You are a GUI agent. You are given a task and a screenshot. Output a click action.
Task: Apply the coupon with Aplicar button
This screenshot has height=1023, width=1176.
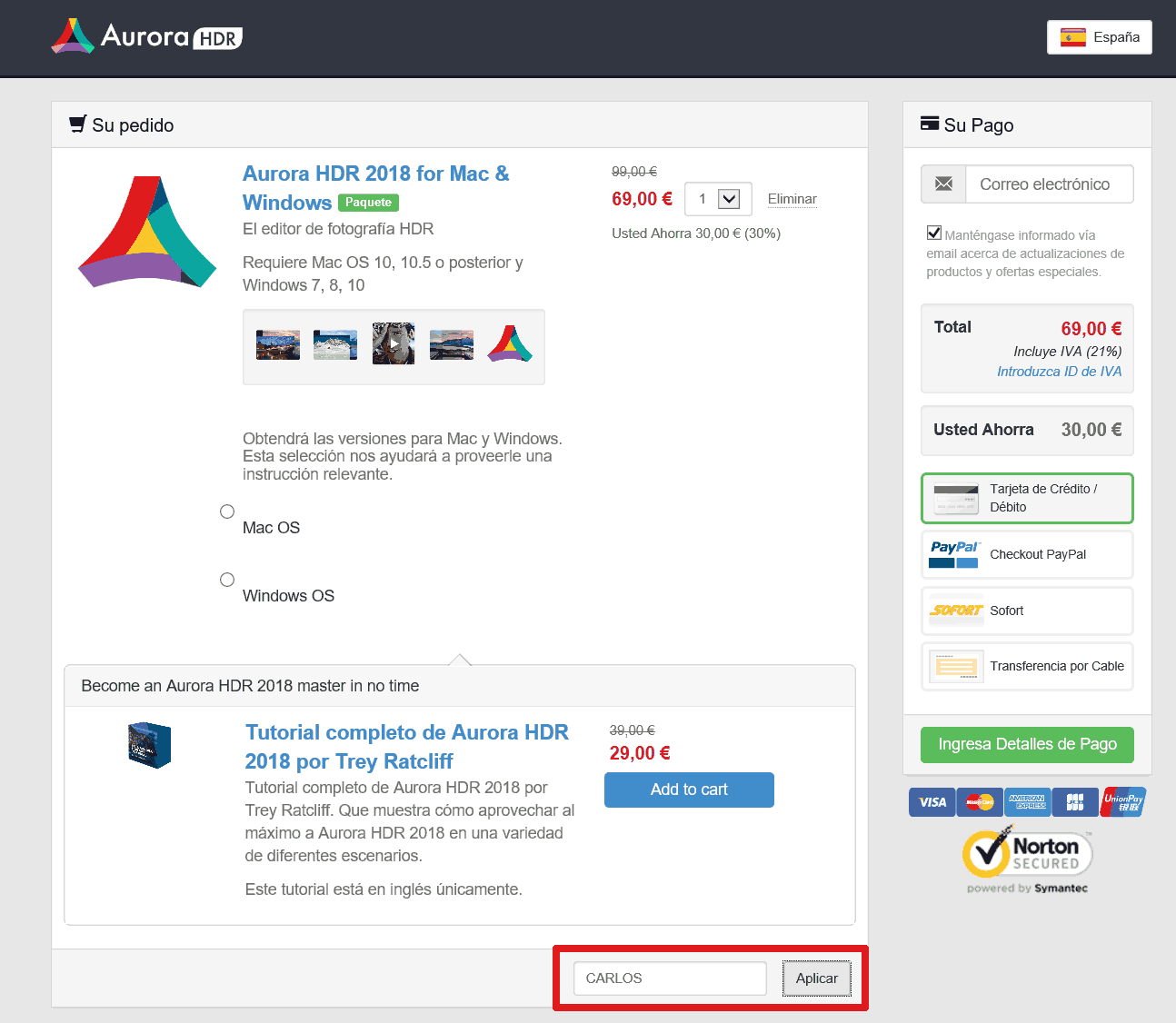click(817, 978)
